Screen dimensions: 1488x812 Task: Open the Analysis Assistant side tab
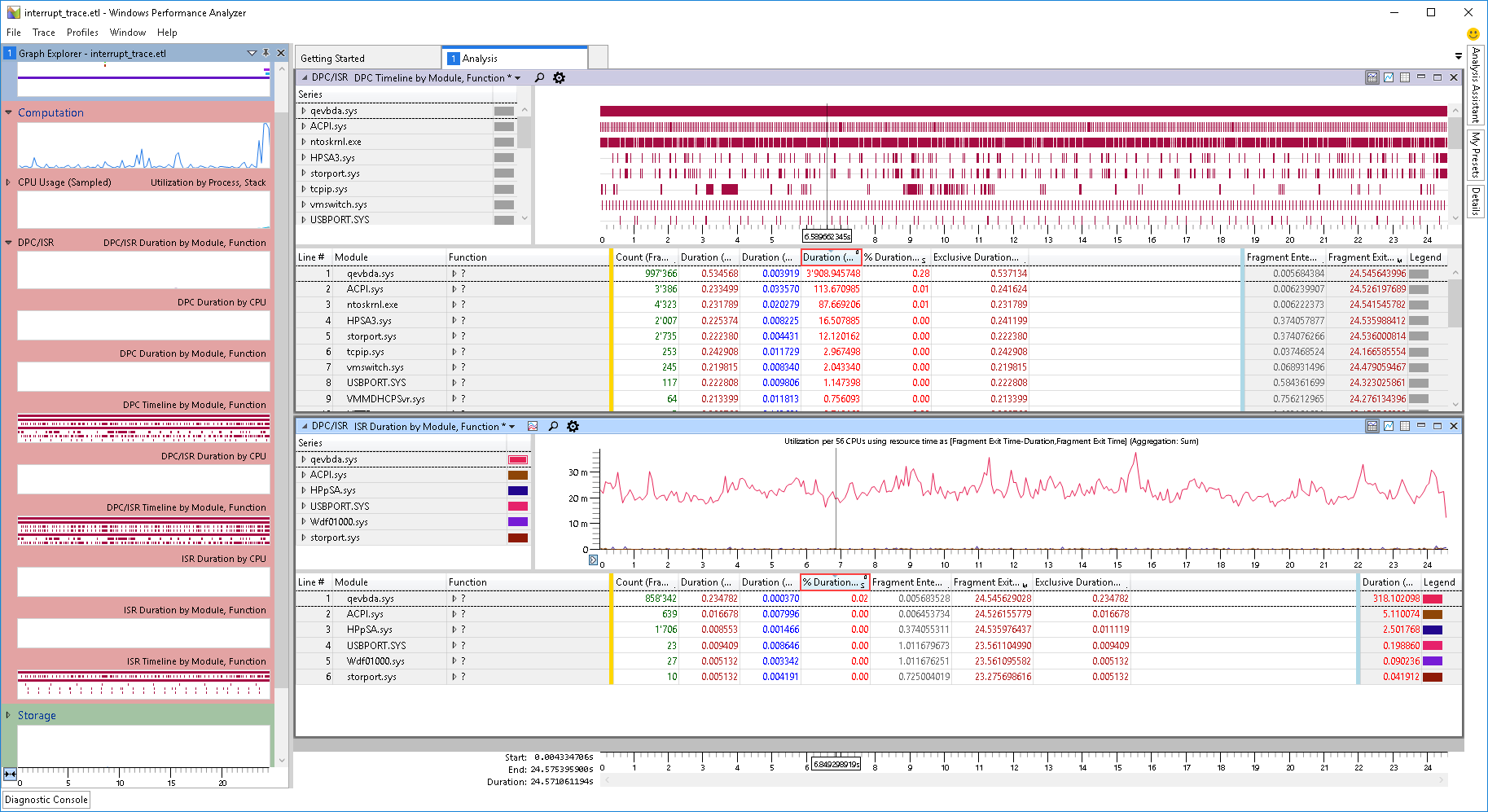(1475, 85)
